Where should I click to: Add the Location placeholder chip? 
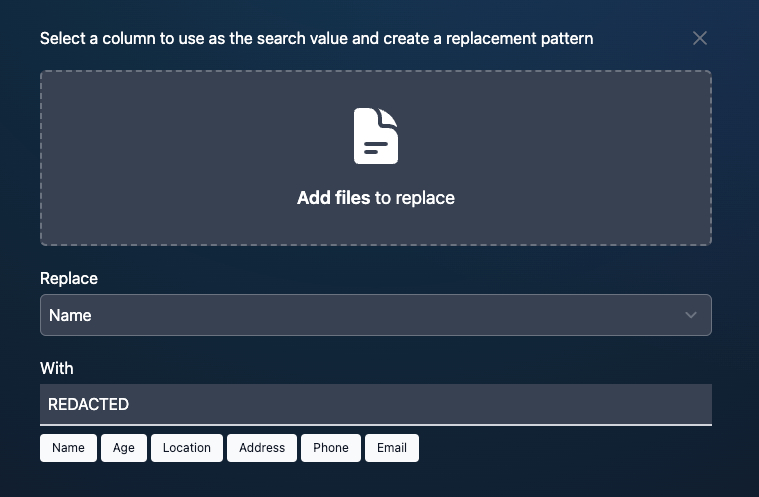coord(187,448)
